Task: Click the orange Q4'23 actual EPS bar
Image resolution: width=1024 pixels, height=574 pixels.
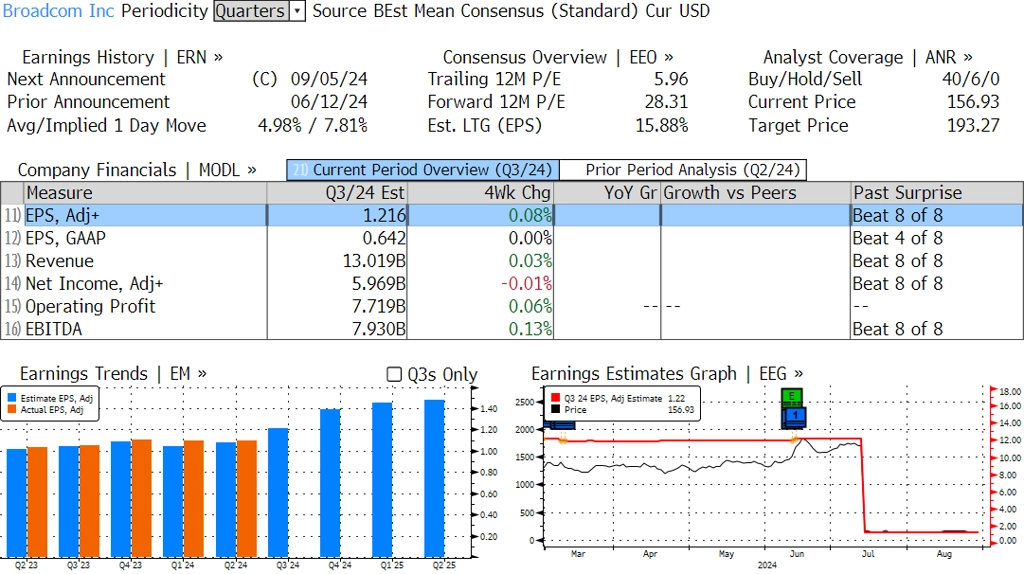Action: point(142,498)
